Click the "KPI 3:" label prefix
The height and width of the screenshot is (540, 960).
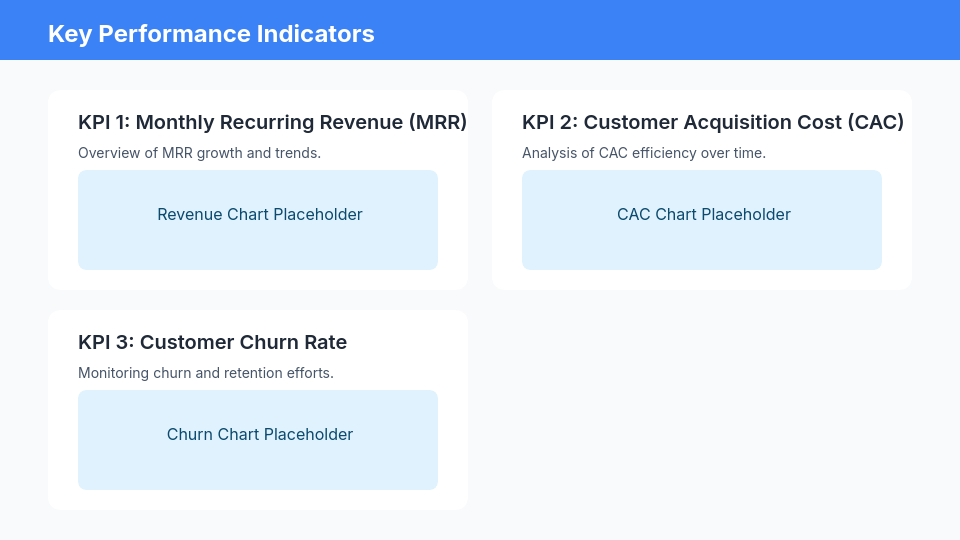(105, 343)
